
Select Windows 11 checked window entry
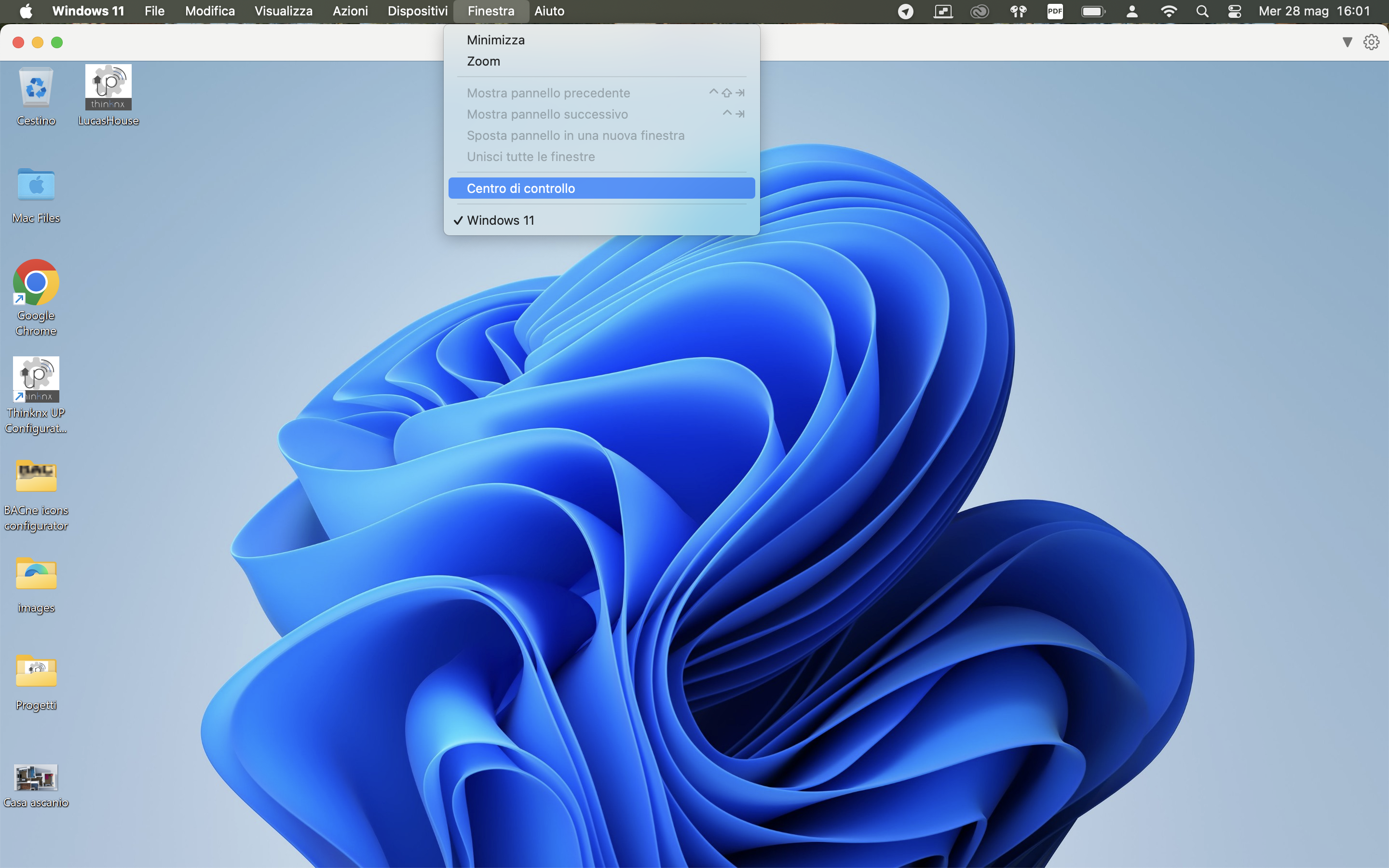601,220
